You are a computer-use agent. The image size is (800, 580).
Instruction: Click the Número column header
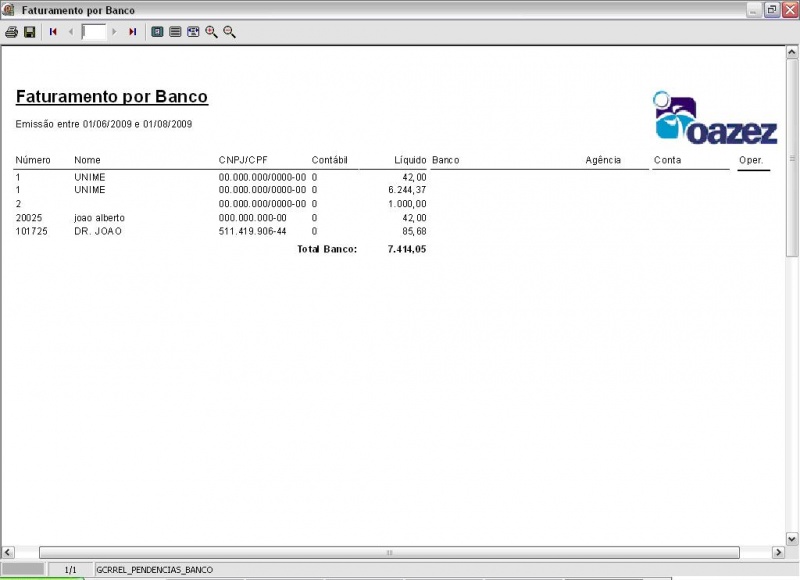coord(33,160)
